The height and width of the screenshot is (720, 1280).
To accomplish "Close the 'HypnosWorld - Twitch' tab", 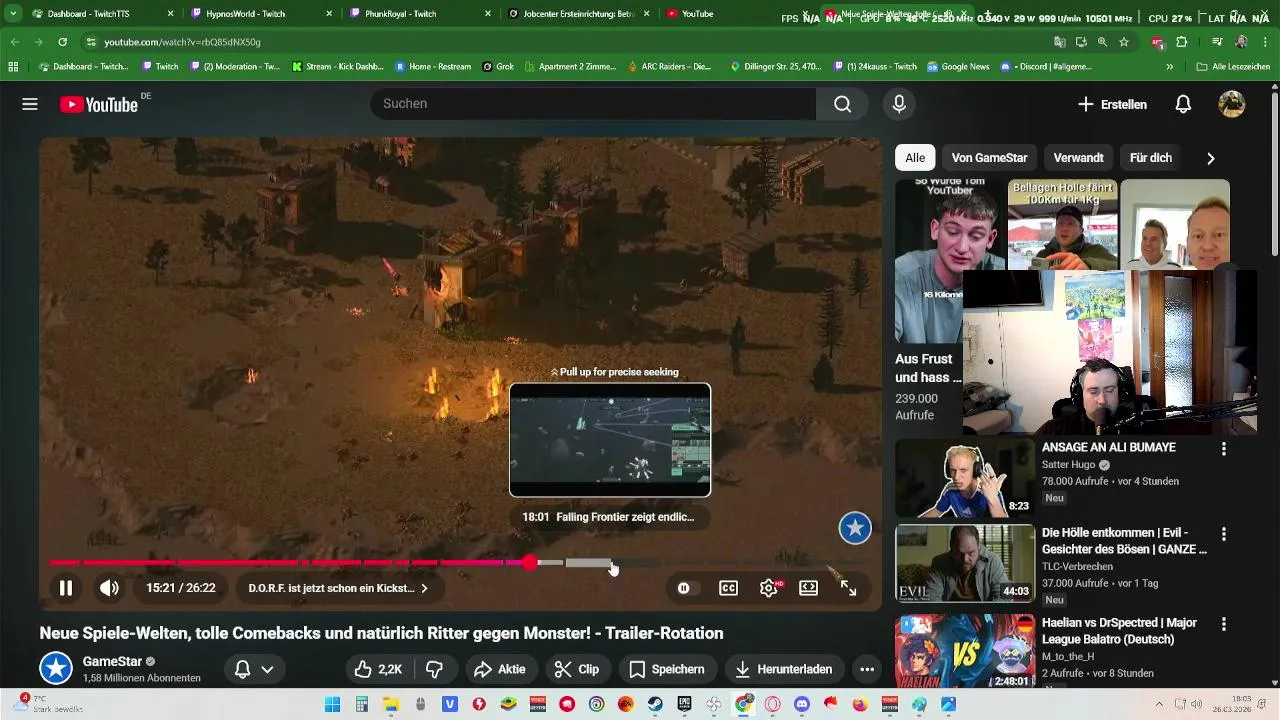I will (328, 14).
